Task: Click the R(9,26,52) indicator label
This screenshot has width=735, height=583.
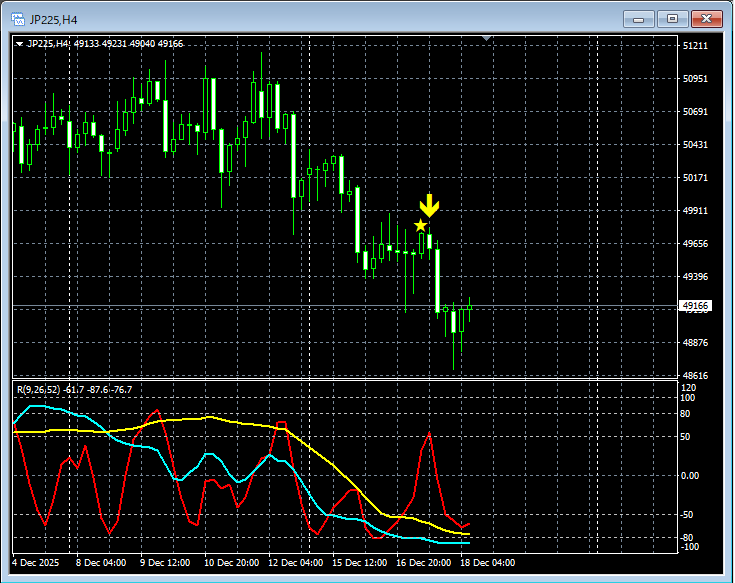Action: [40, 389]
